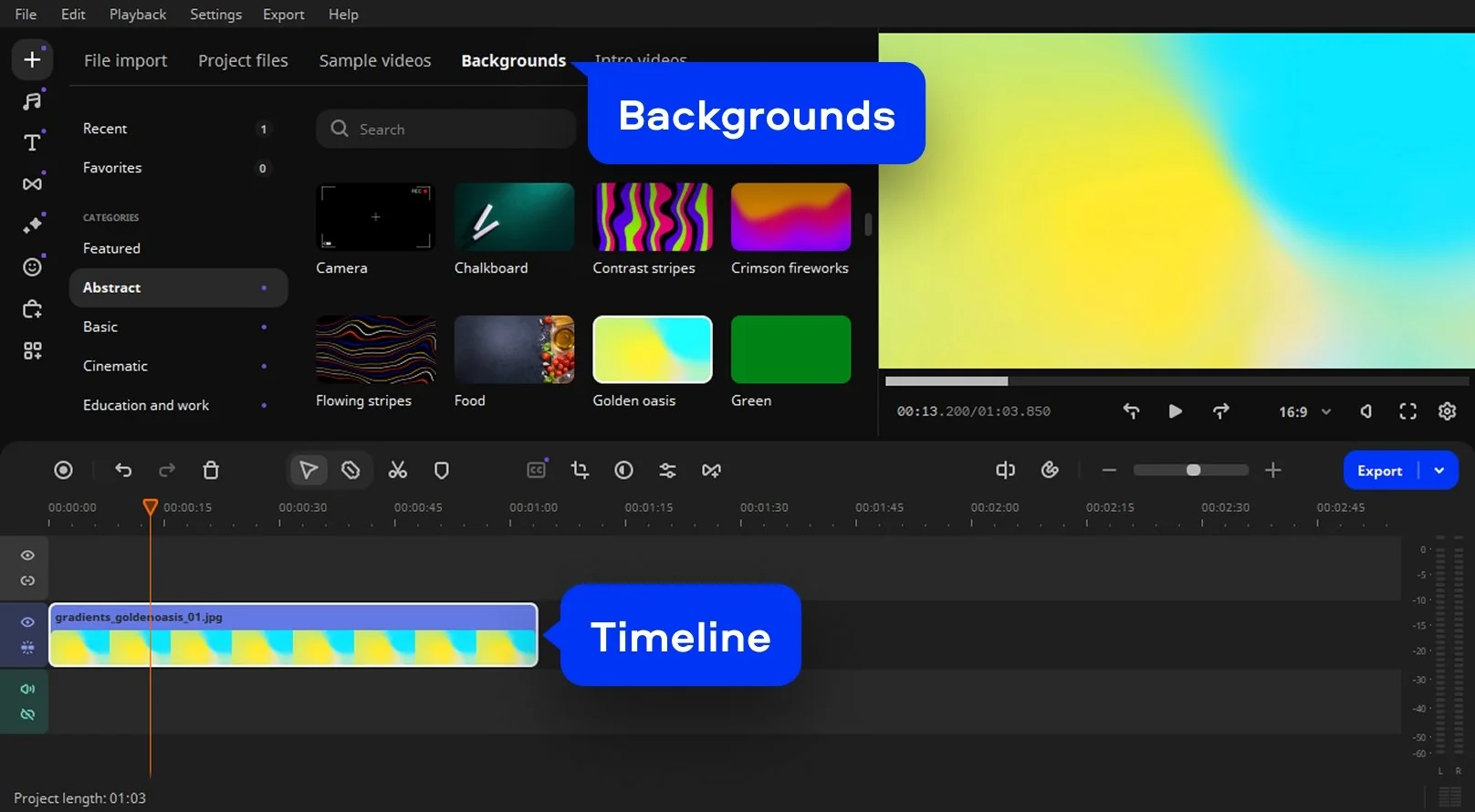Click the trash delete icon in toolbar
Viewport: 1475px width, 812px height.
[211, 470]
